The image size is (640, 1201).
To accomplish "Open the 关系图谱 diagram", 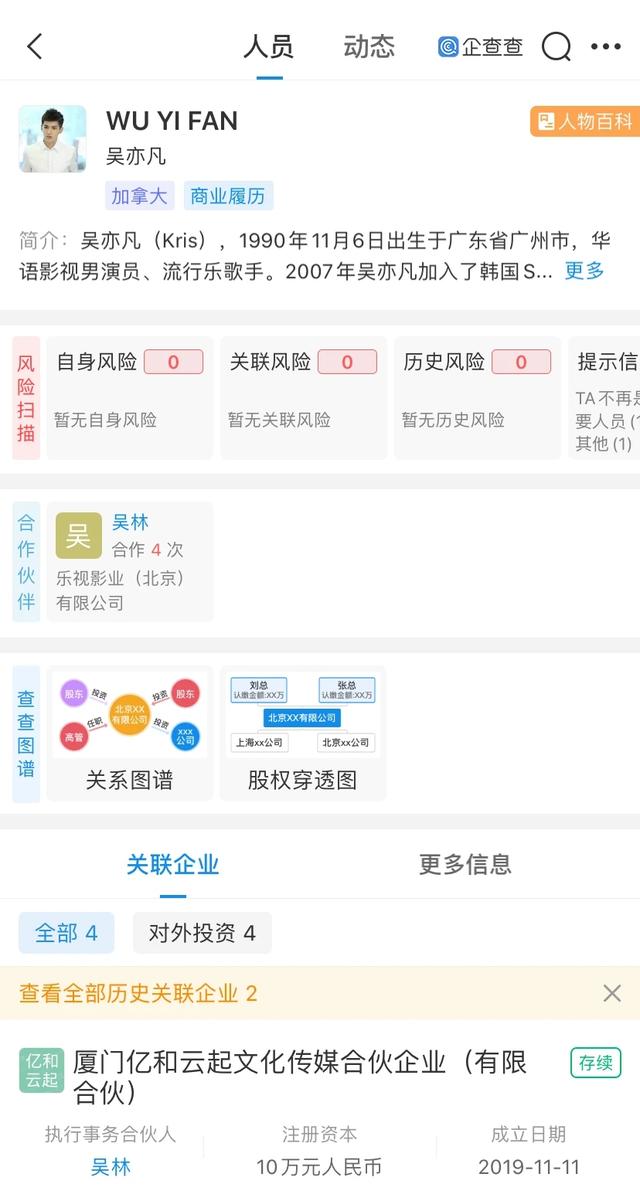I will click(x=128, y=732).
